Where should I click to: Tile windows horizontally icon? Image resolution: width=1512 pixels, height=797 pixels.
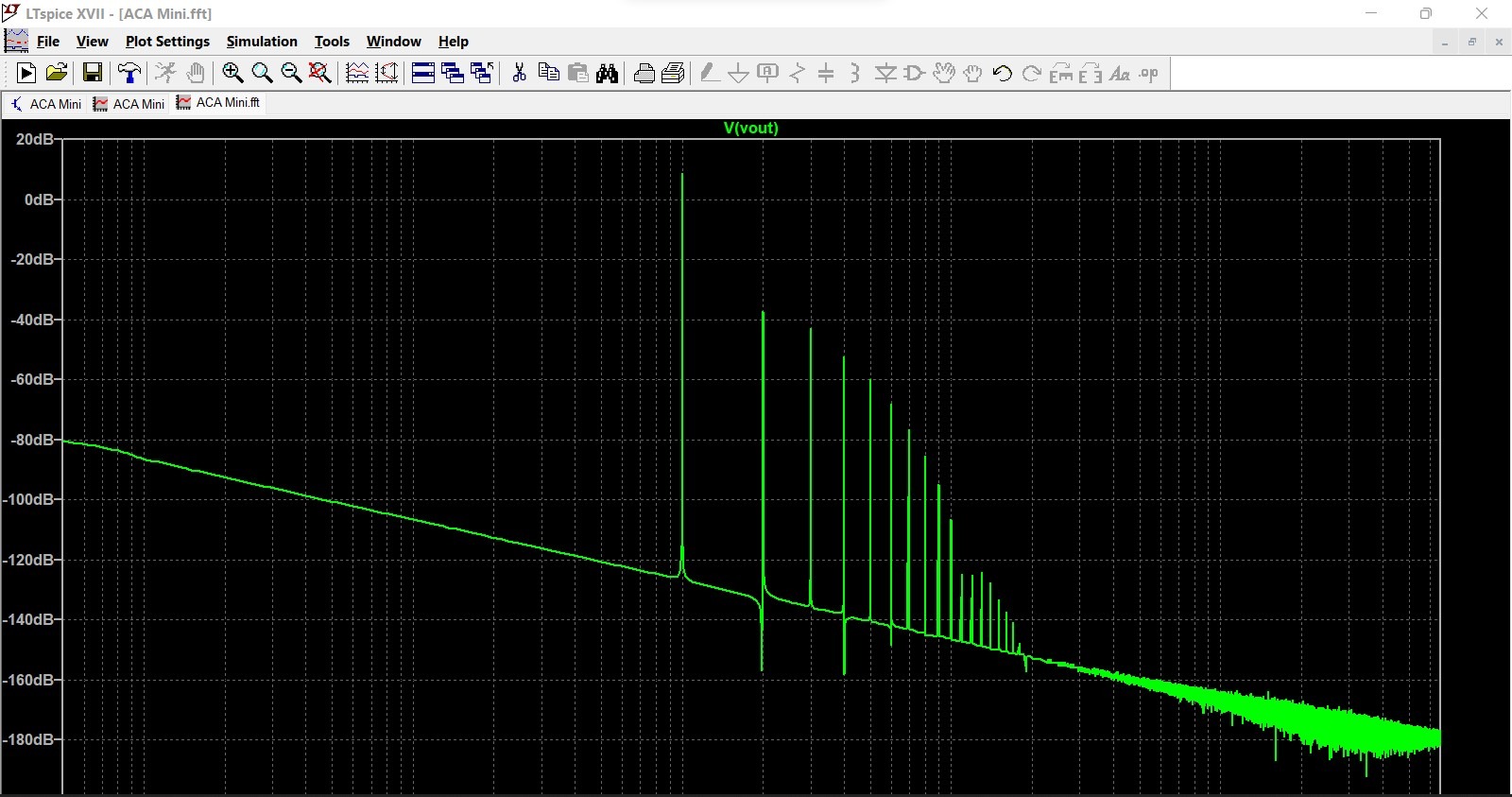tap(423, 73)
